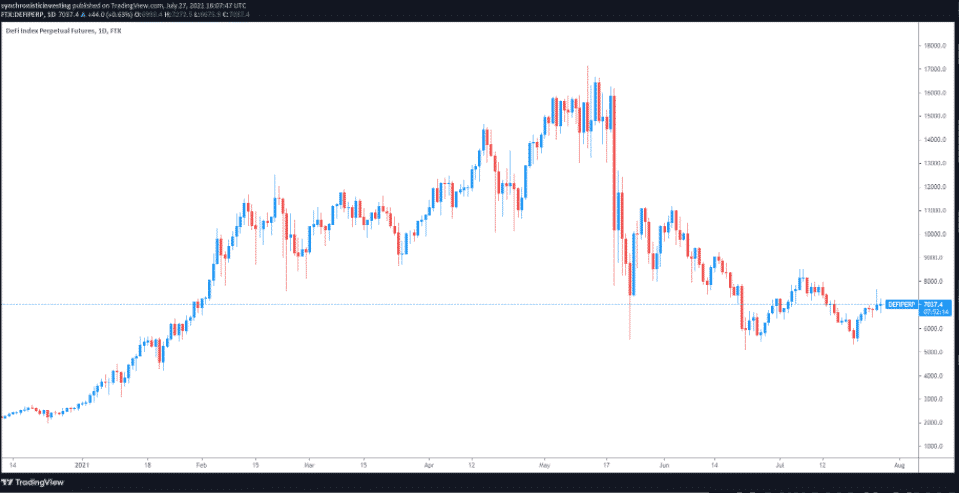Click the May label on time axis
Viewport: 959px width, 493px height.
[x=544, y=465]
